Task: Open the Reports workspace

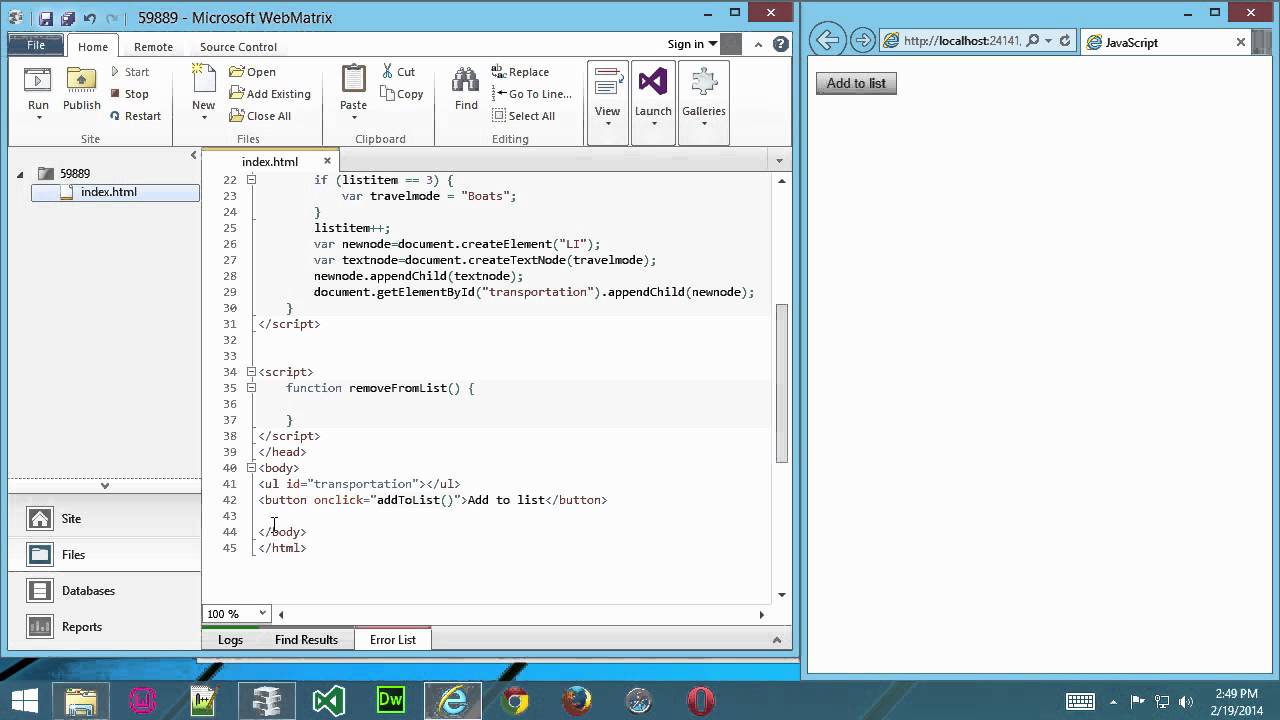Action: pyautogui.click(x=104, y=627)
